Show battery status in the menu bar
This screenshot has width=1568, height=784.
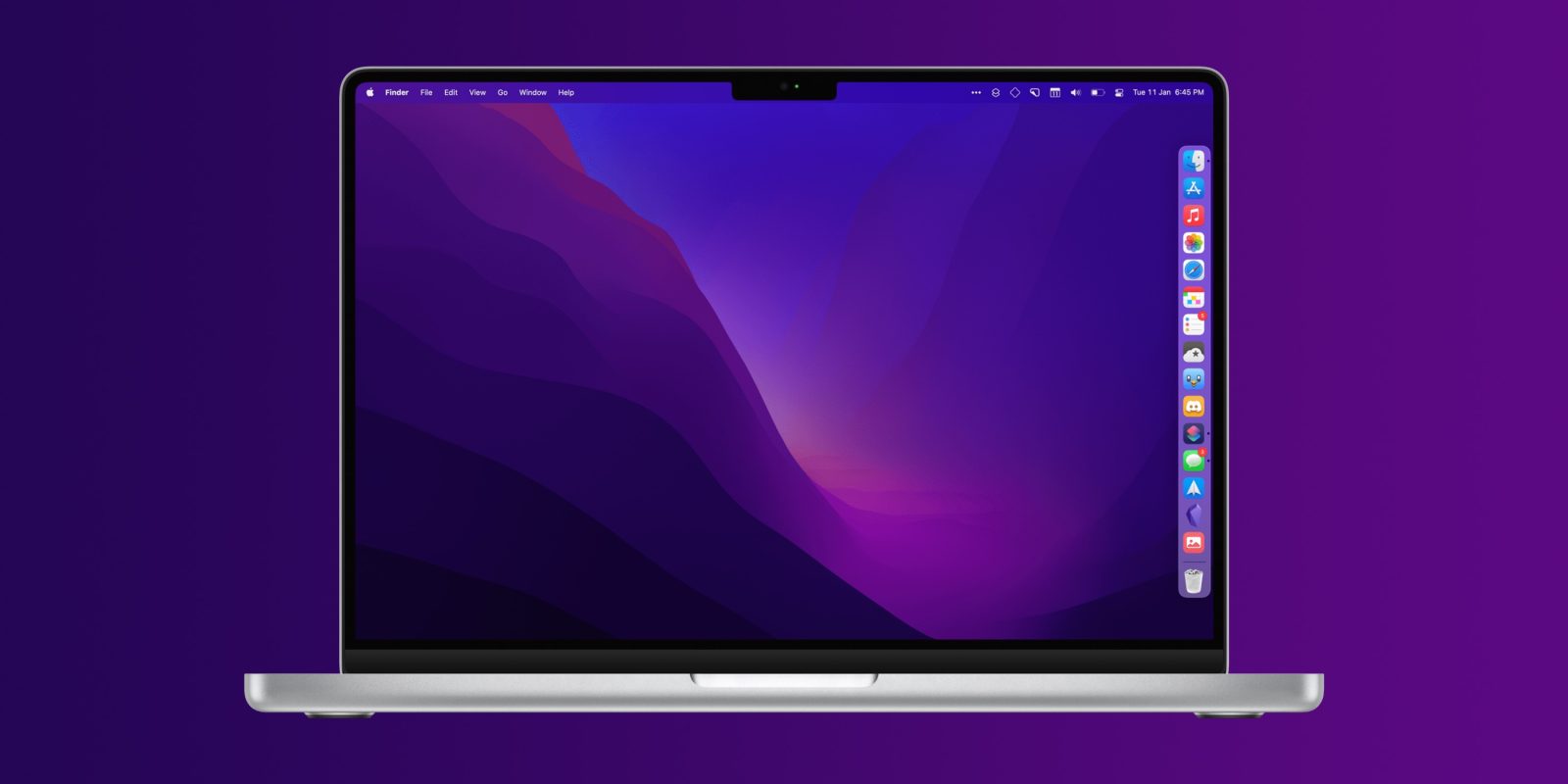(1098, 93)
